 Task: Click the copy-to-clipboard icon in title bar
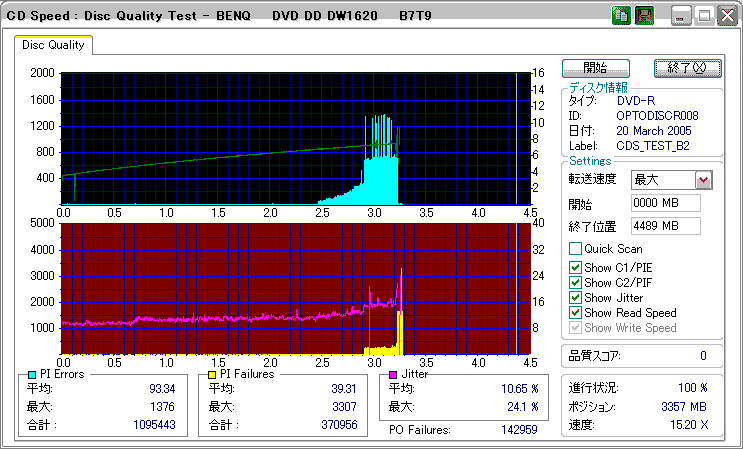click(x=621, y=16)
